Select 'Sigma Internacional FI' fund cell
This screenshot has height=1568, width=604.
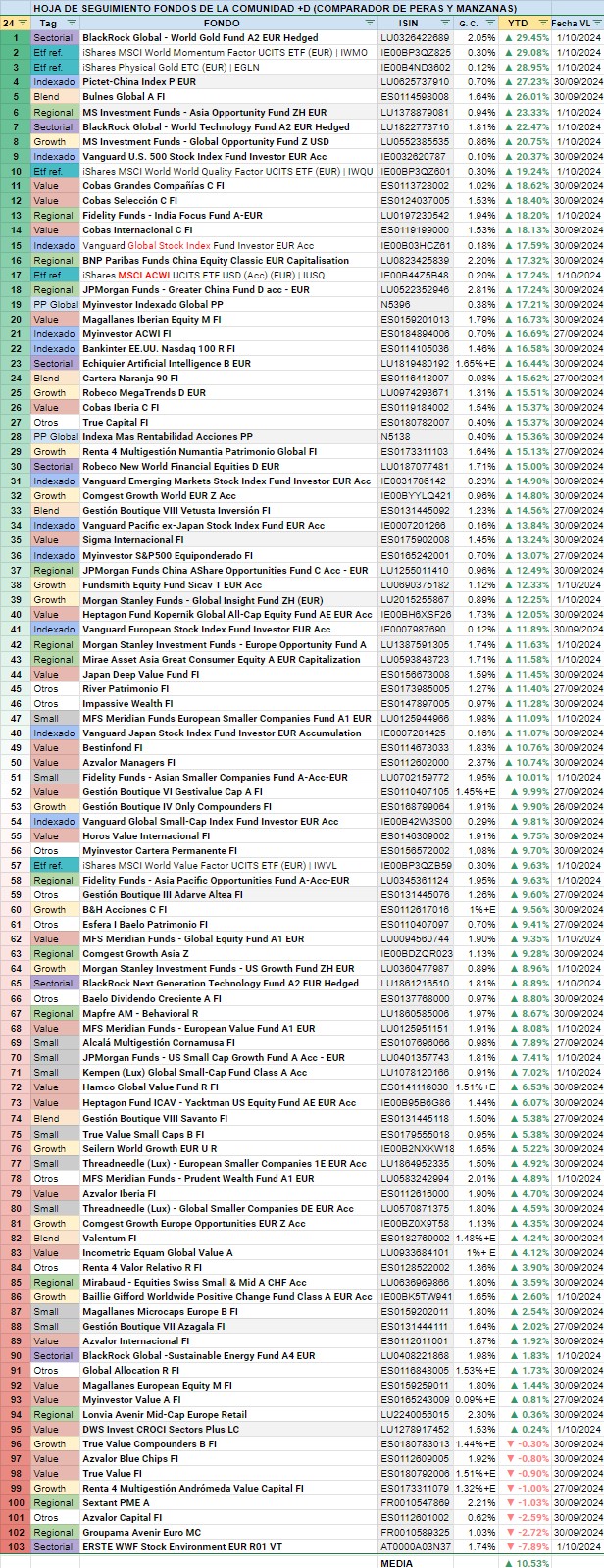227,540
